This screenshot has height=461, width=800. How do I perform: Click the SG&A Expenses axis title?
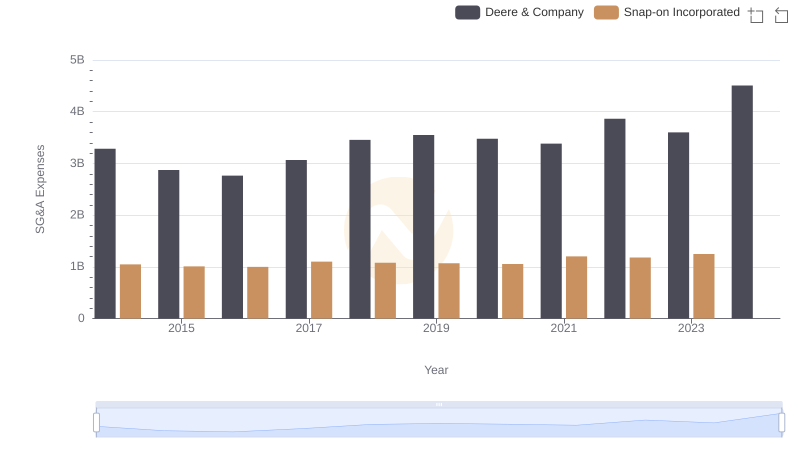click(x=40, y=189)
